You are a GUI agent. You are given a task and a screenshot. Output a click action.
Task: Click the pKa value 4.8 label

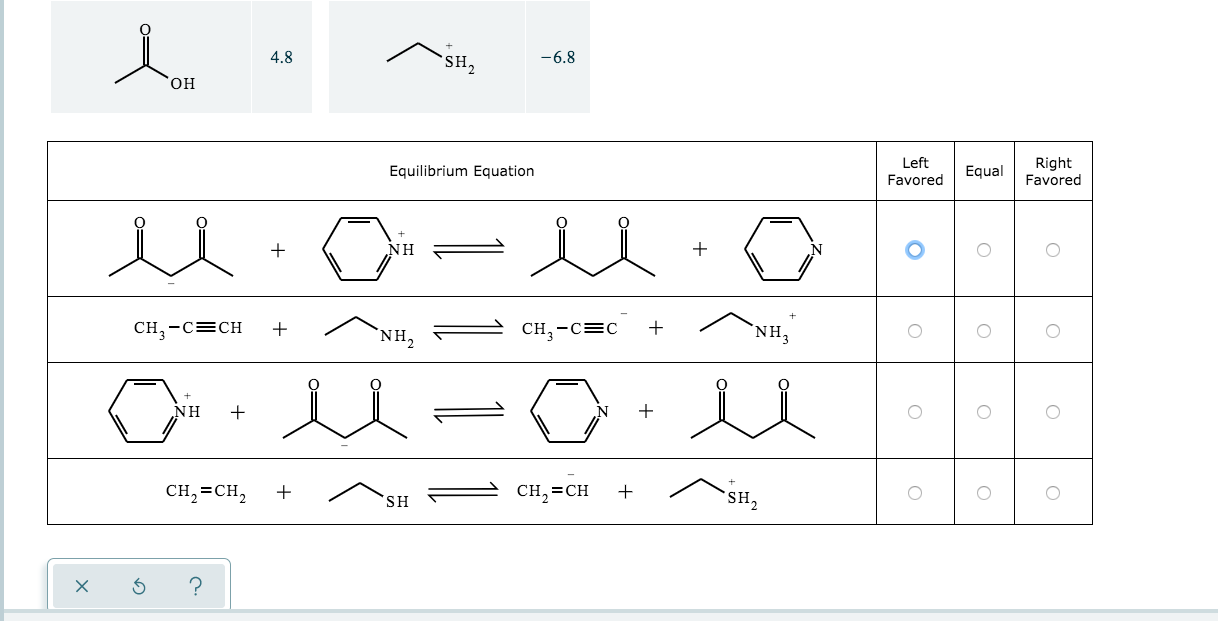pos(280,57)
